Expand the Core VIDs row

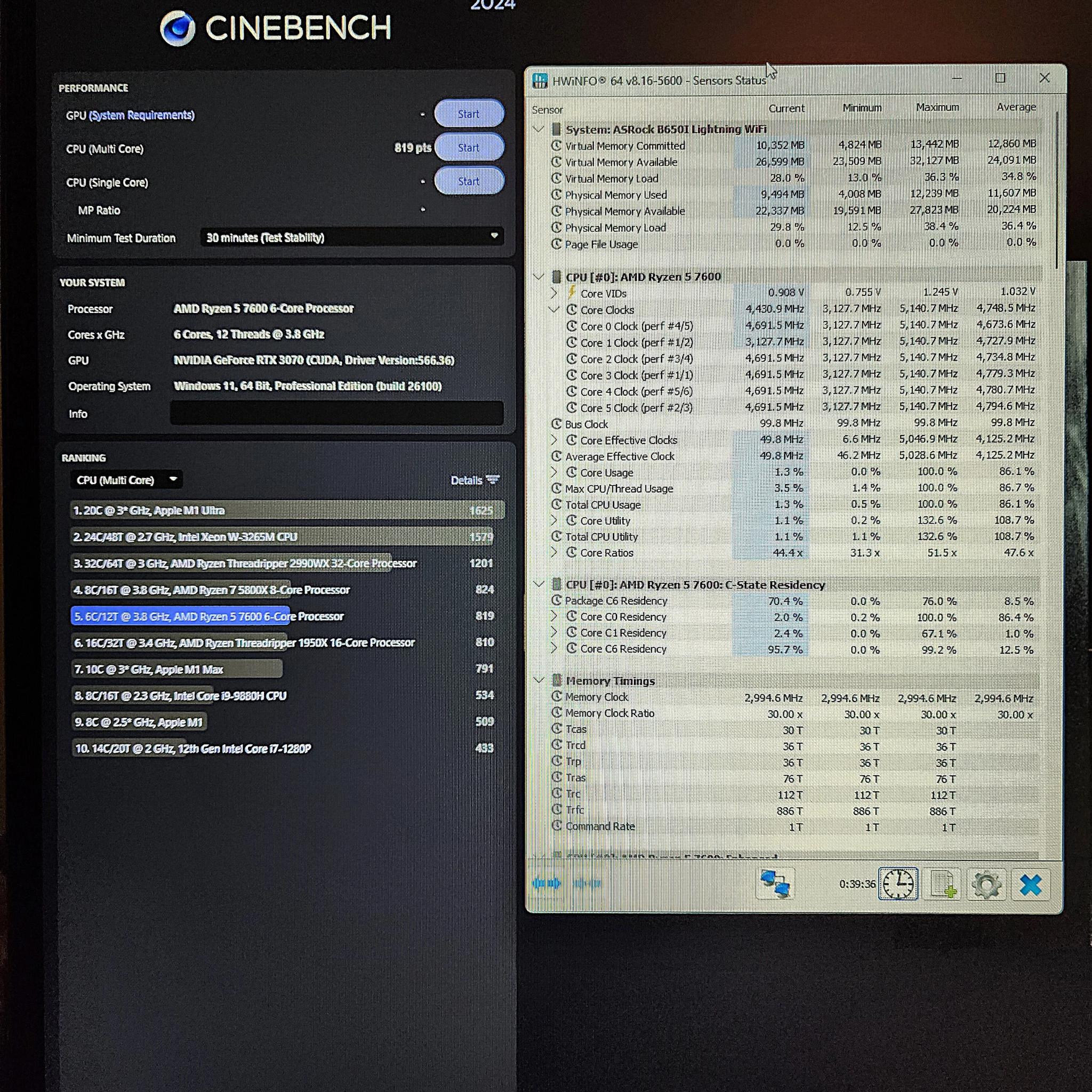(554, 293)
